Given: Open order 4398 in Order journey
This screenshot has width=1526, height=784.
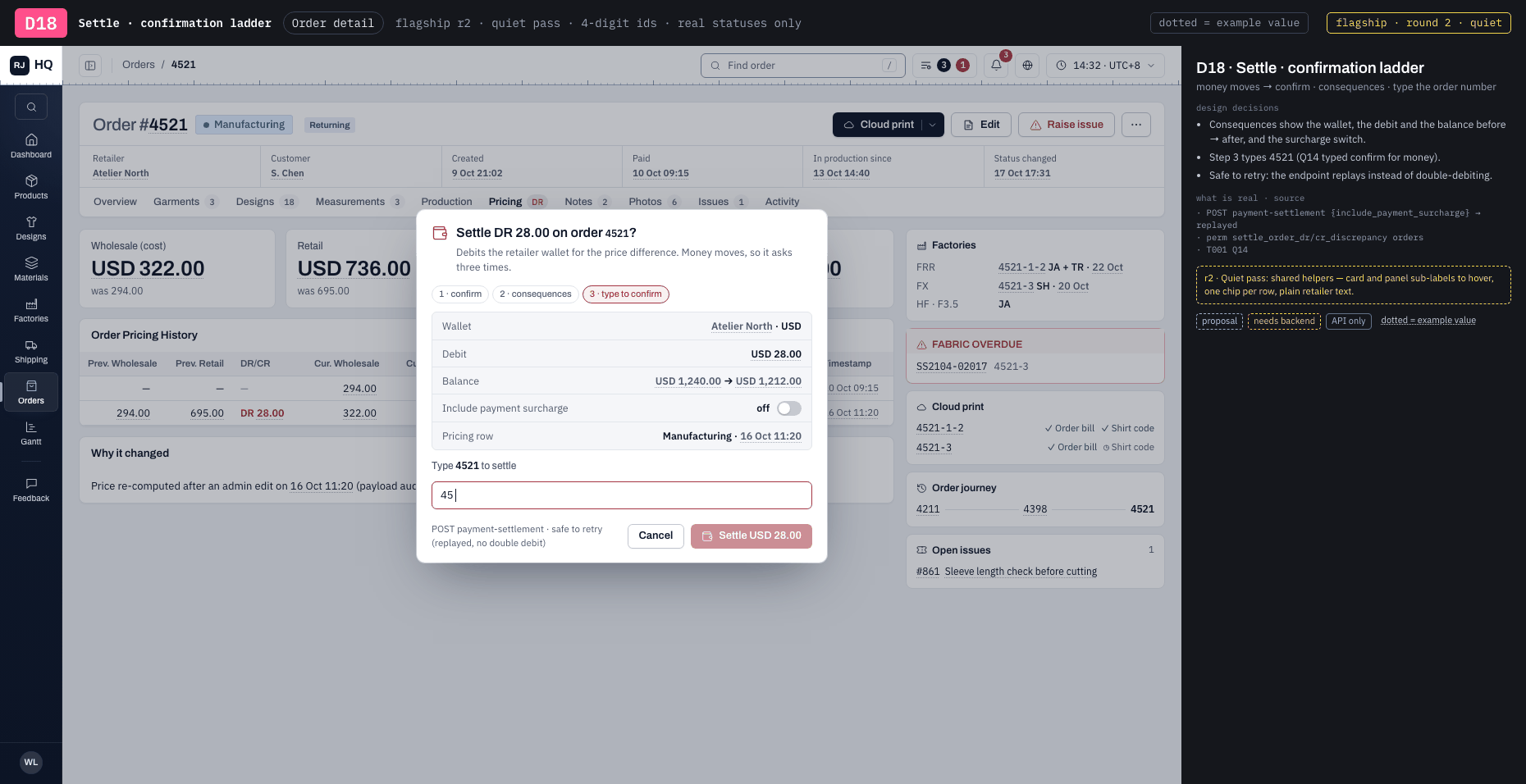Looking at the screenshot, I should click(x=1035, y=509).
